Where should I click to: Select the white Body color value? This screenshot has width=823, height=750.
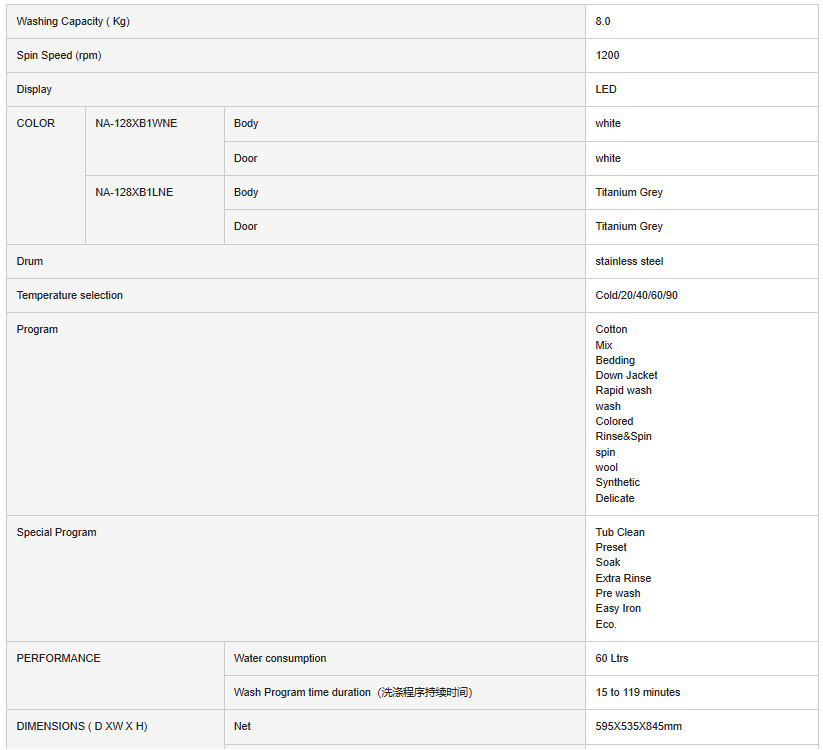pyautogui.click(x=608, y=123)
